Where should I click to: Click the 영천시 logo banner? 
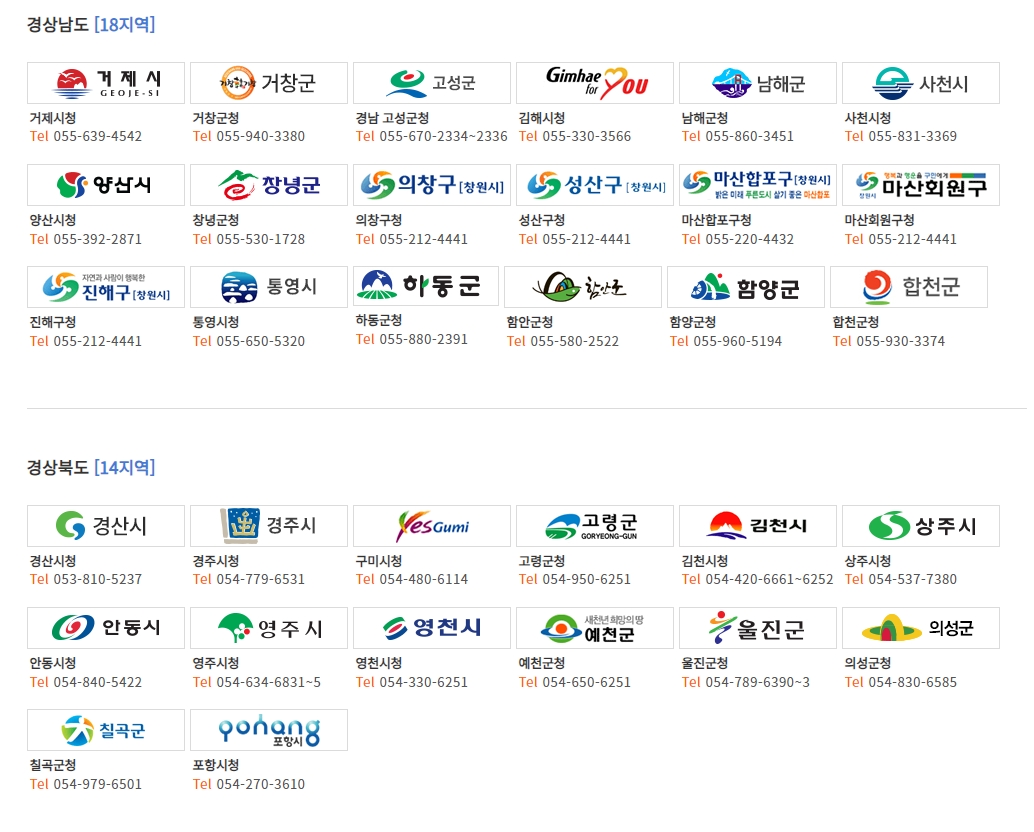432,628
